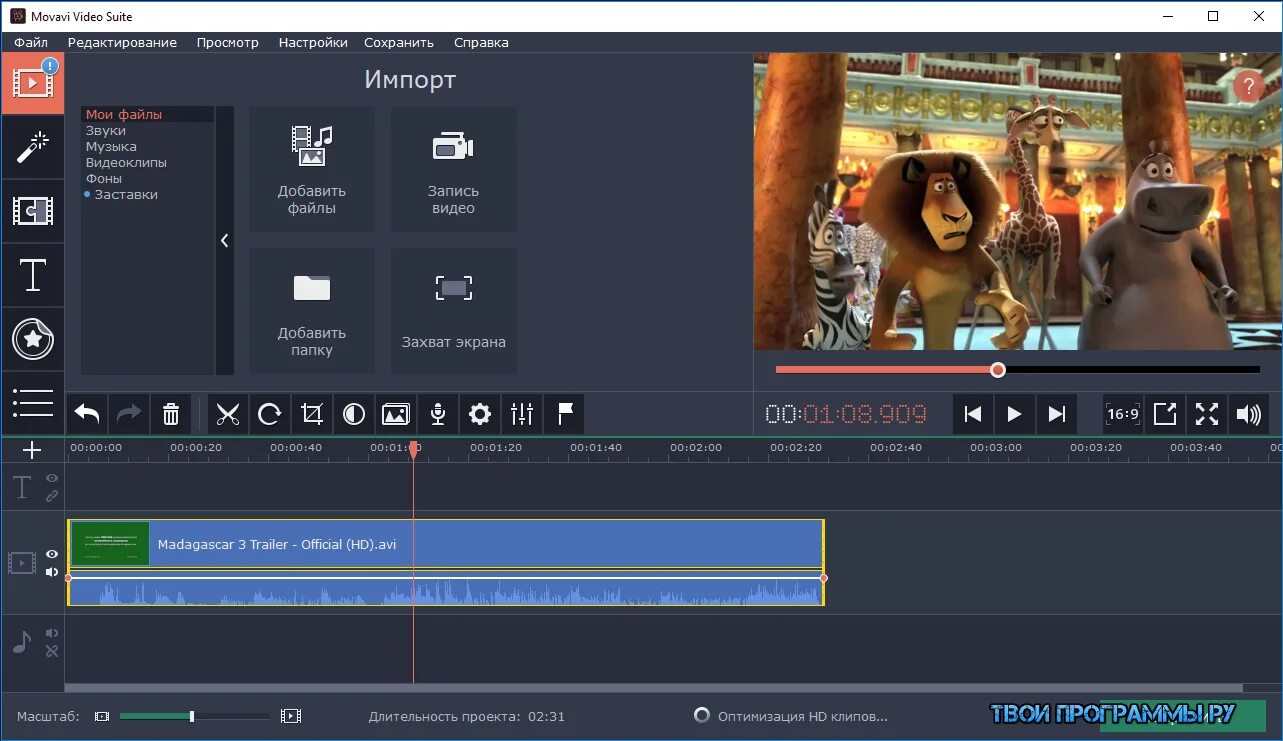Select the Заставки category
The height and width of the screenshot is (741, 1283).
pyautogui.click(x=126, y=195)
